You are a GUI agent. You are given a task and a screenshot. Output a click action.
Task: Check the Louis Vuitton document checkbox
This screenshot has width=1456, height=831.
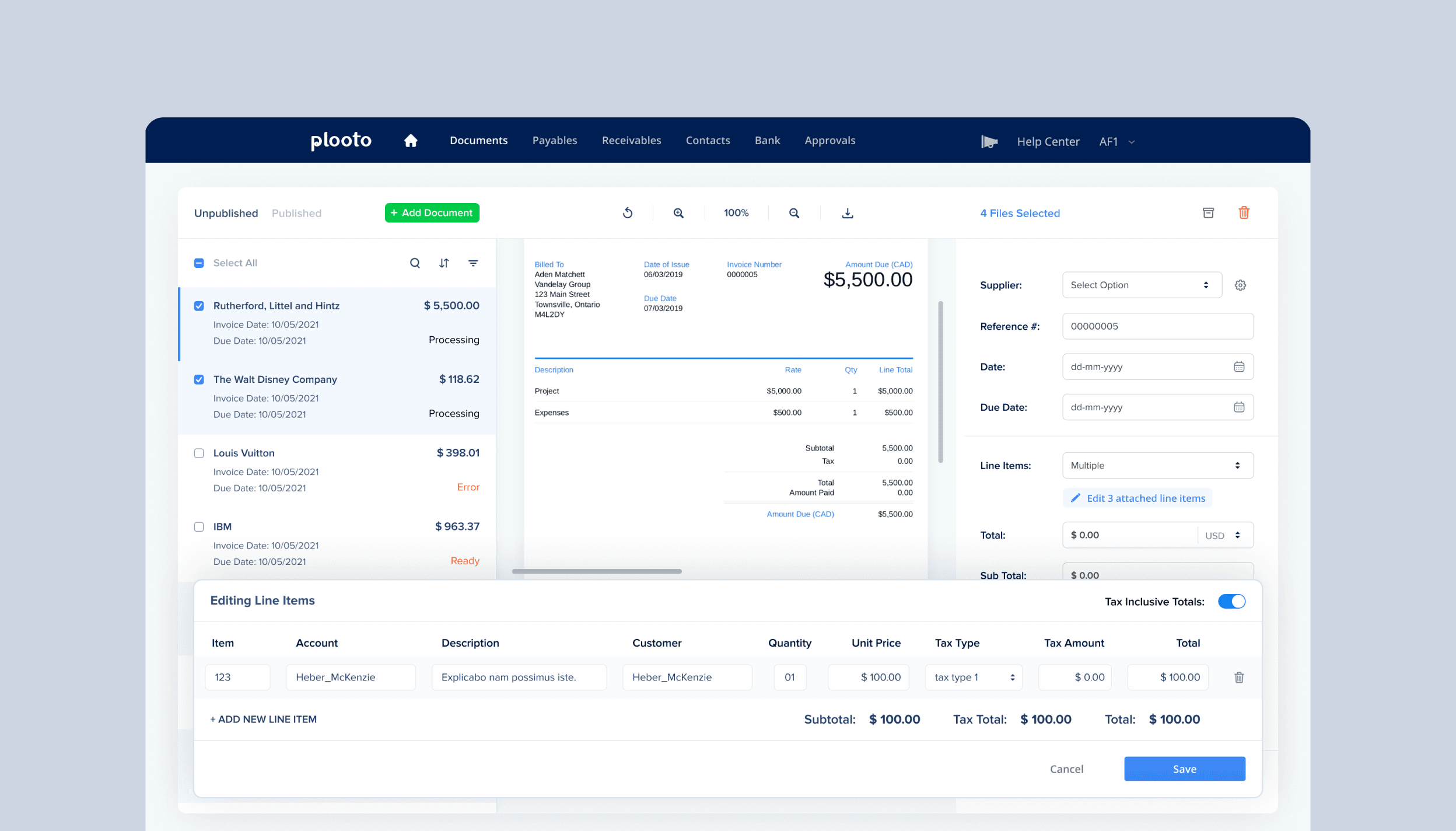(x=199, y=453)
